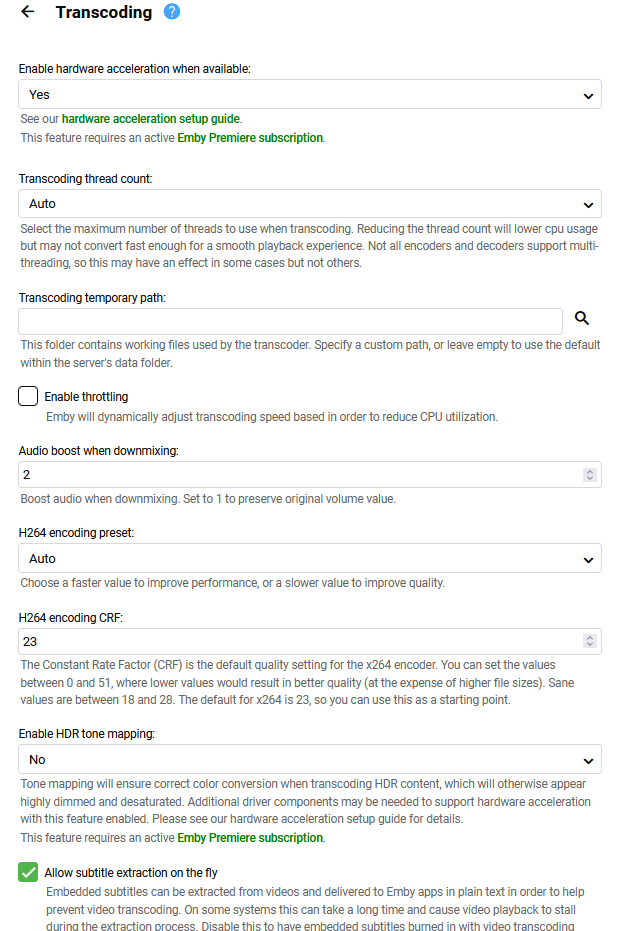Screen dimensions: 627x931
Task: Click the Transcoding page title
Action: (104, 13)
